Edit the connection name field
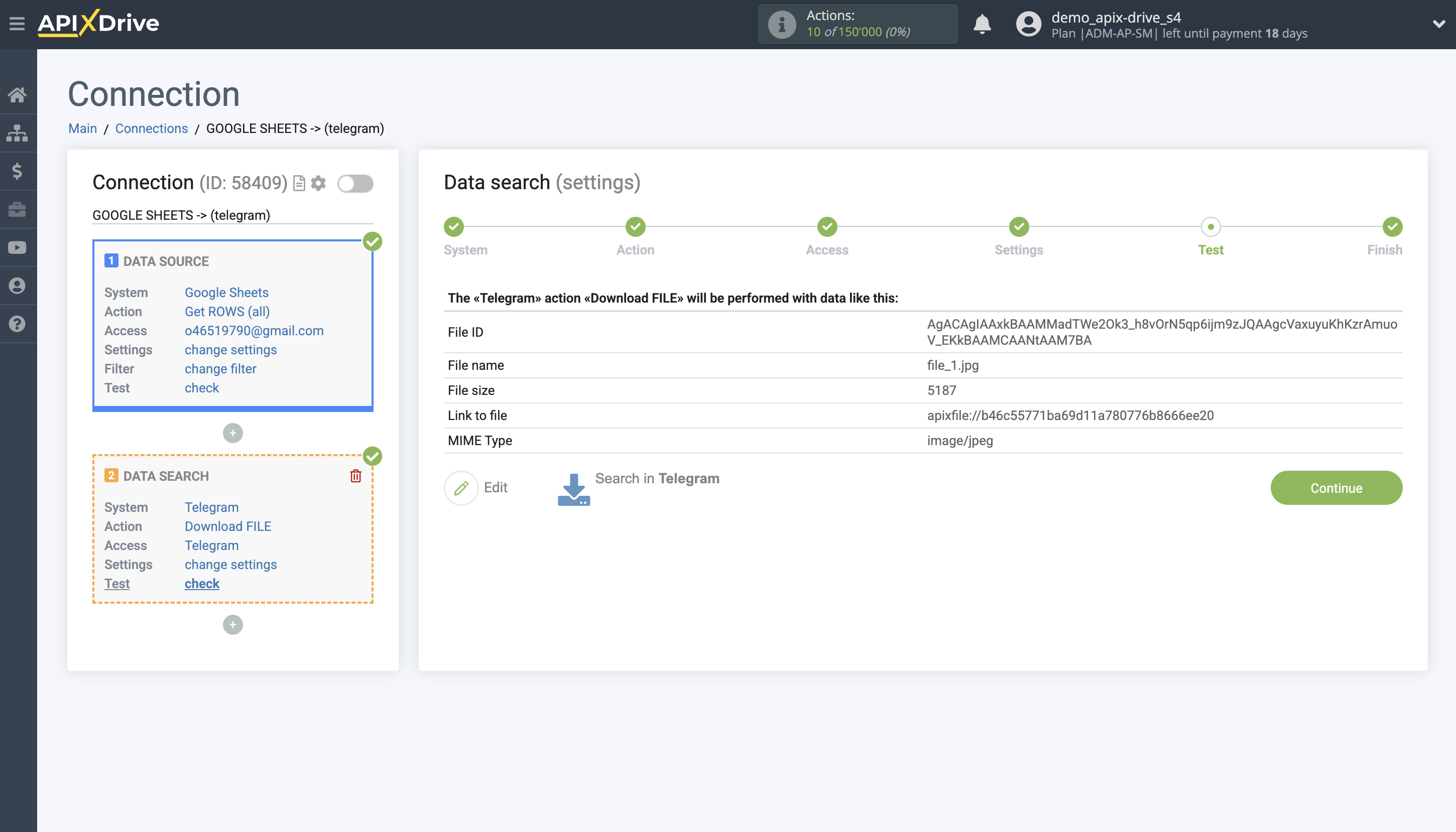The width and height of the screenshot is (1456, 832). [x=232, y=215]
